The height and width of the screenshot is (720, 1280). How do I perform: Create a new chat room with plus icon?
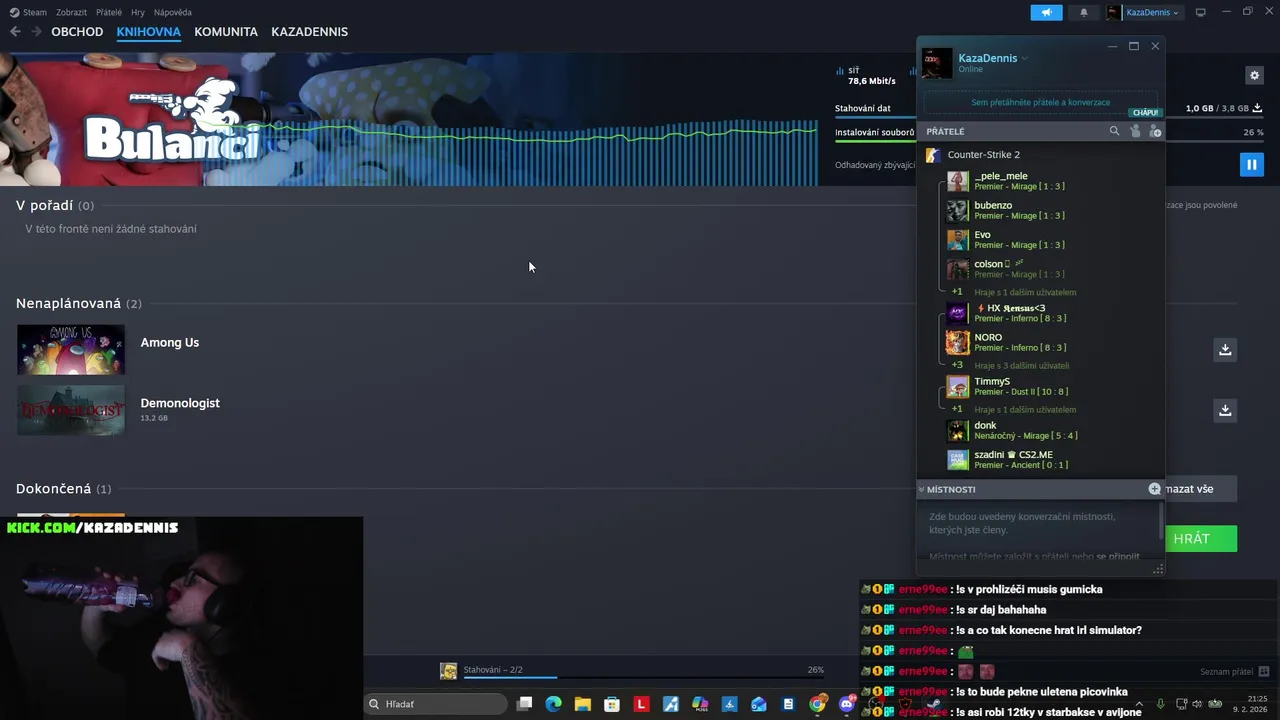(x=1154, y=489)
